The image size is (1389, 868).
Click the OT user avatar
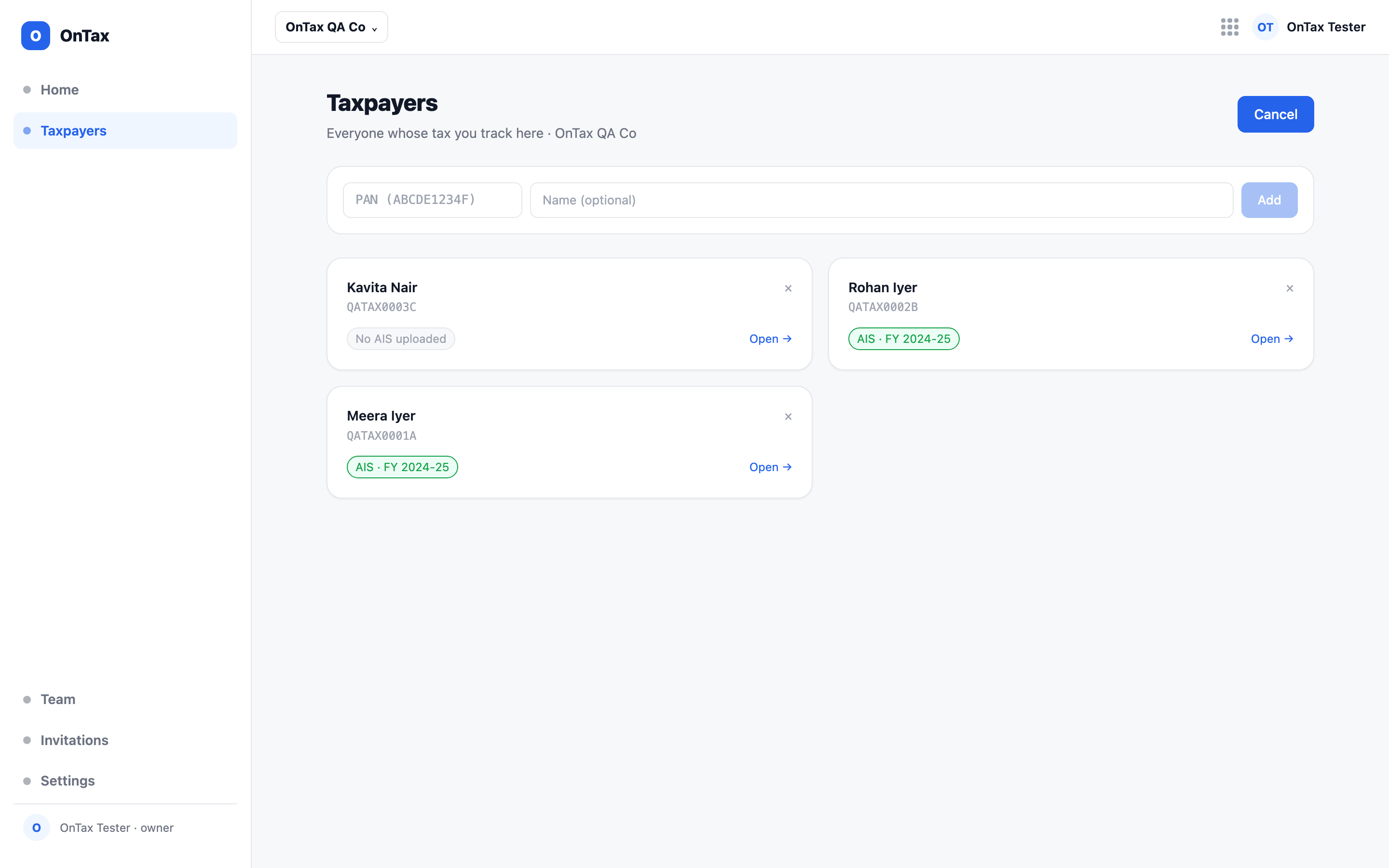point(1265,27)
